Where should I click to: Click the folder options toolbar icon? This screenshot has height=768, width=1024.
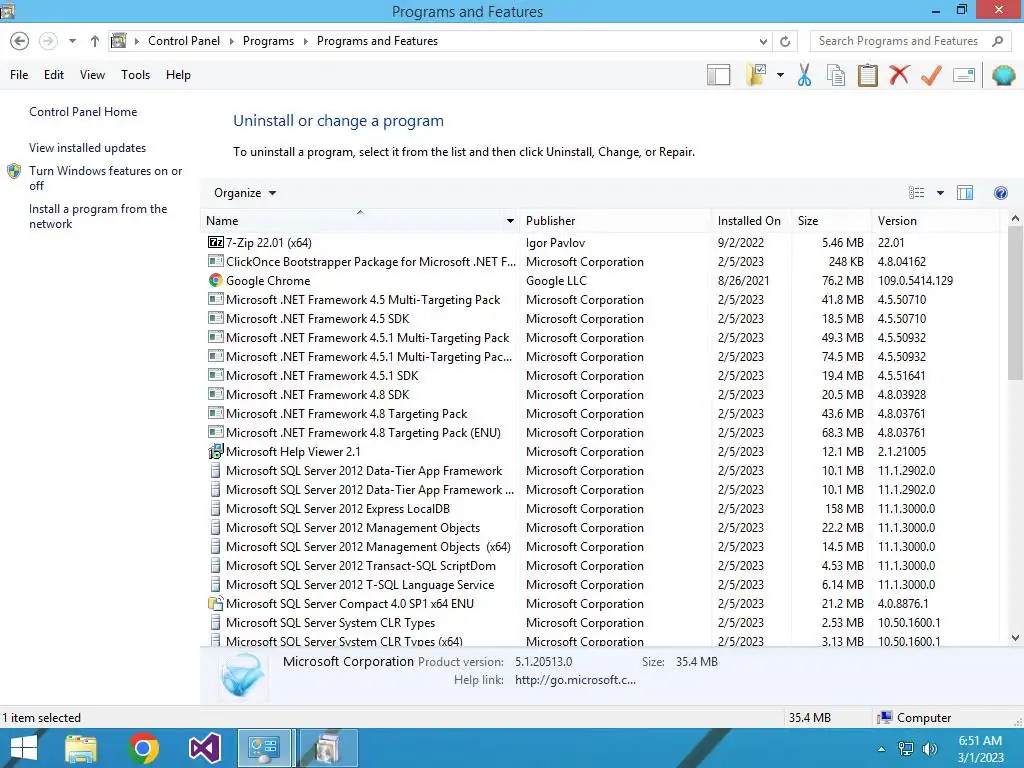[756, 75]
